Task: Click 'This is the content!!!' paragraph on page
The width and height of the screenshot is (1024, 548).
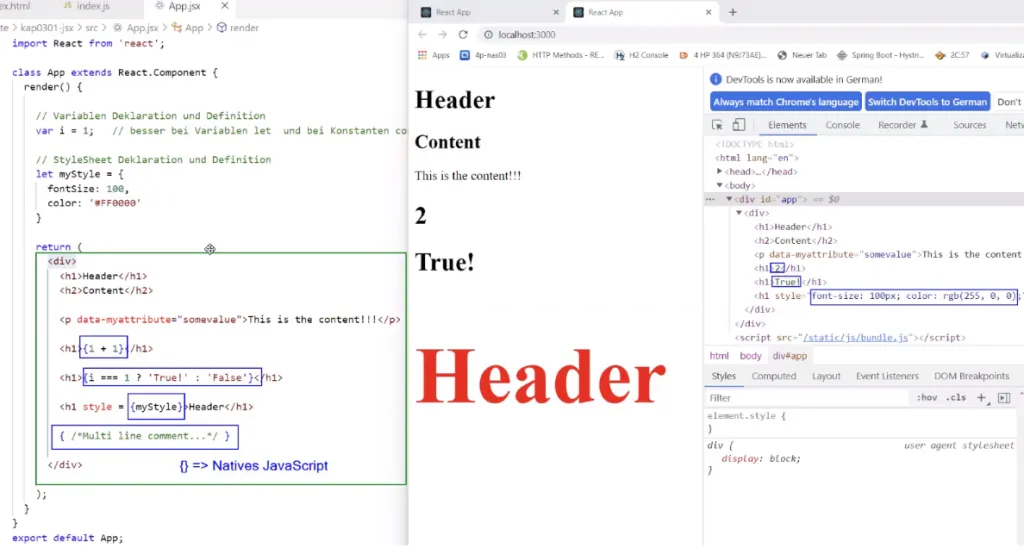Action: coord(468,176)
